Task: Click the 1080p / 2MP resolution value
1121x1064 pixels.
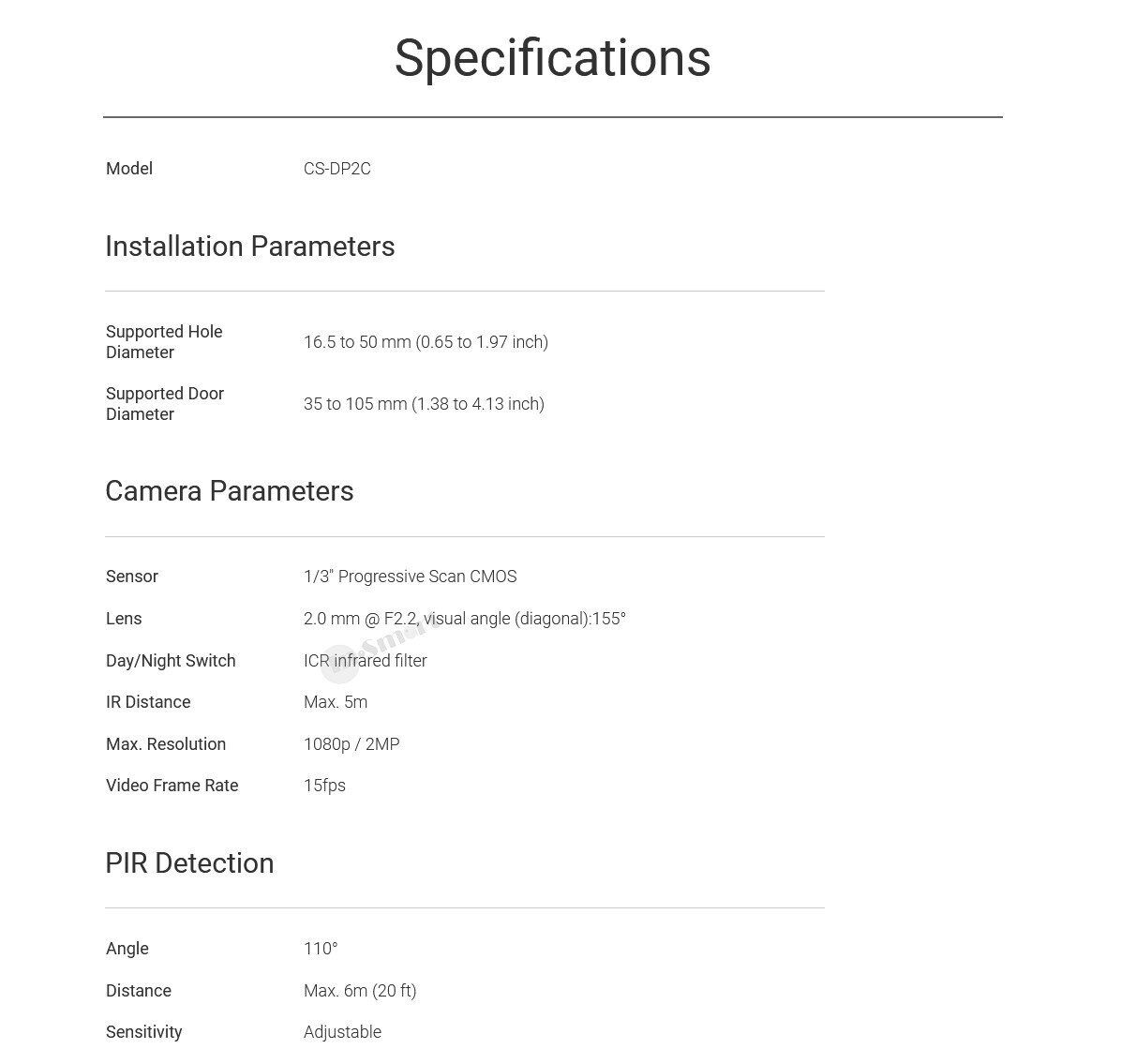Action: [351, 744]
